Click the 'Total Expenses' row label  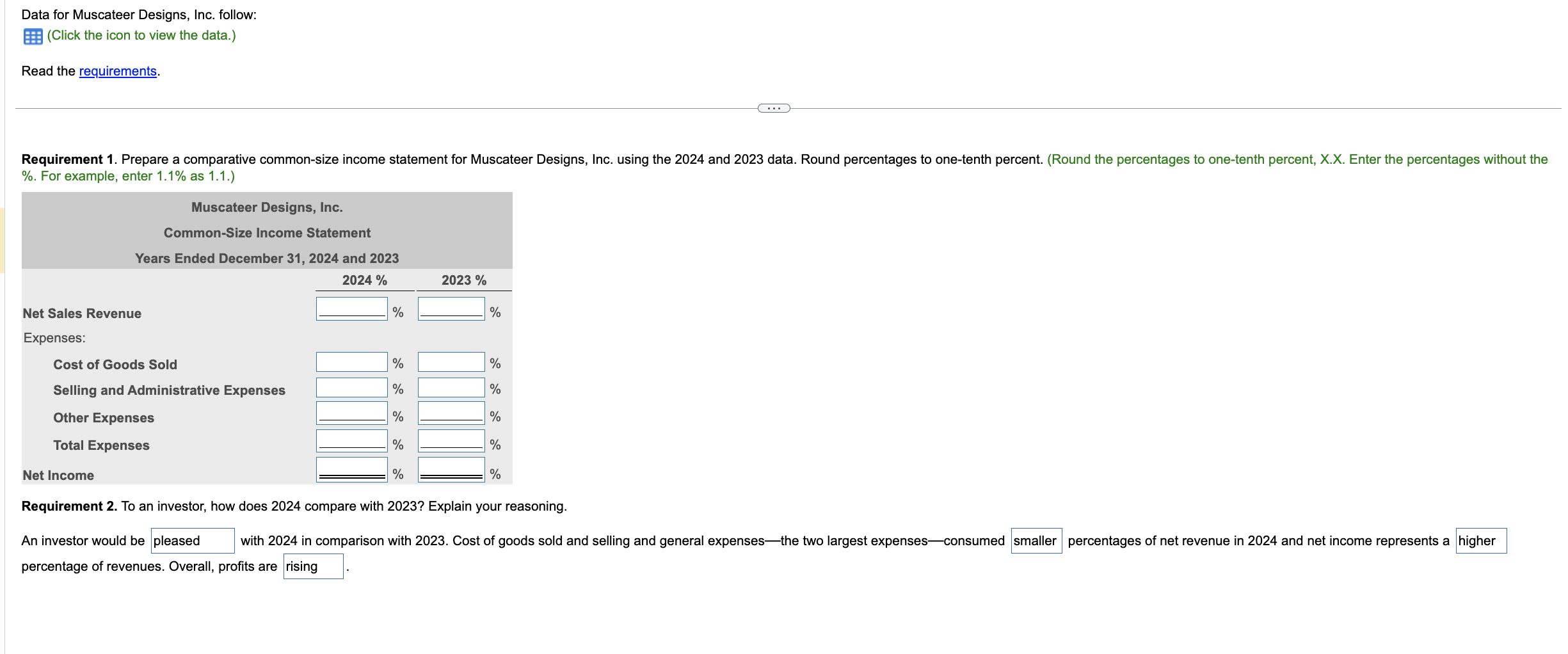101,445
